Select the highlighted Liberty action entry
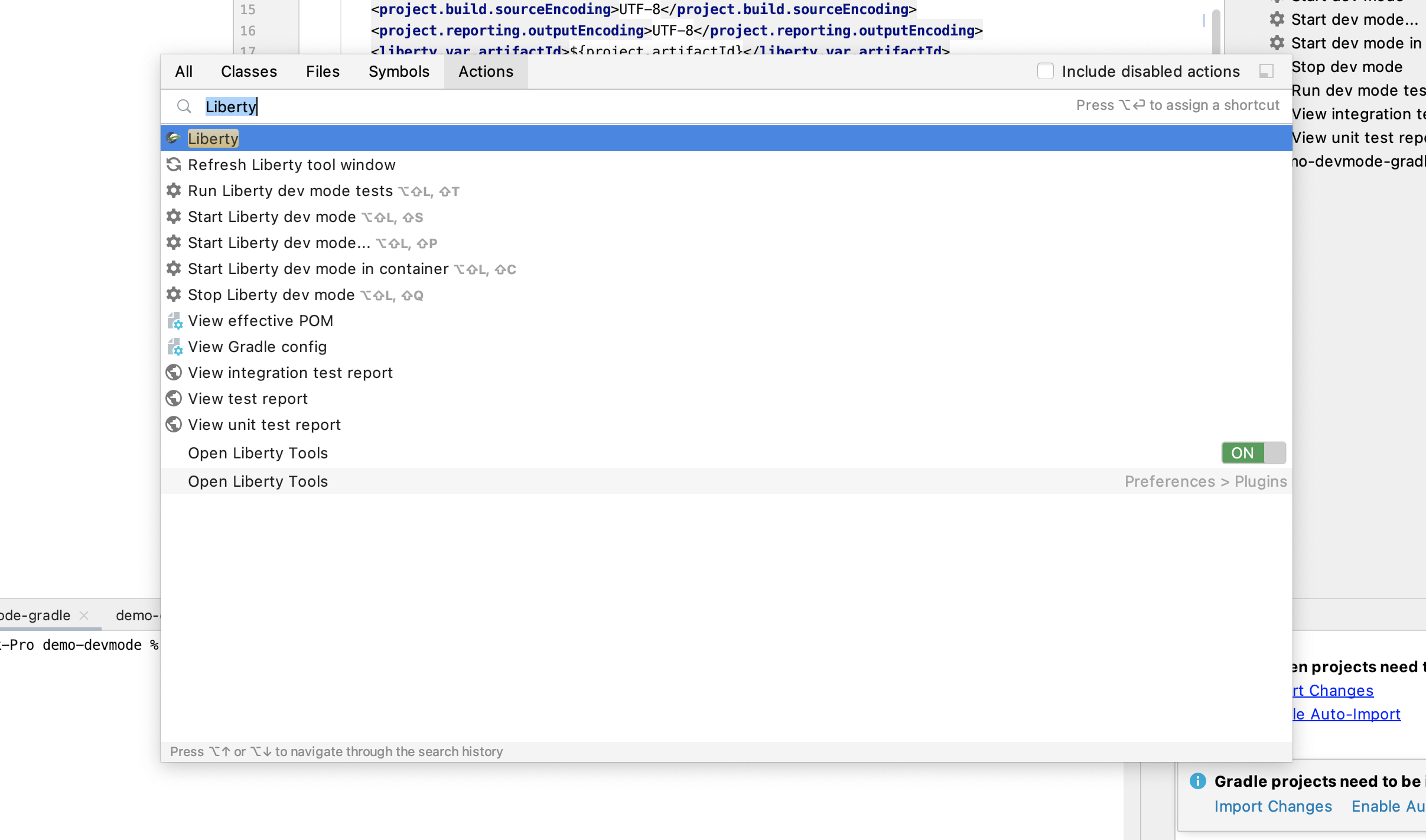Image resolution: width=1426 pixels, height=840 pixels. [212, 138]
